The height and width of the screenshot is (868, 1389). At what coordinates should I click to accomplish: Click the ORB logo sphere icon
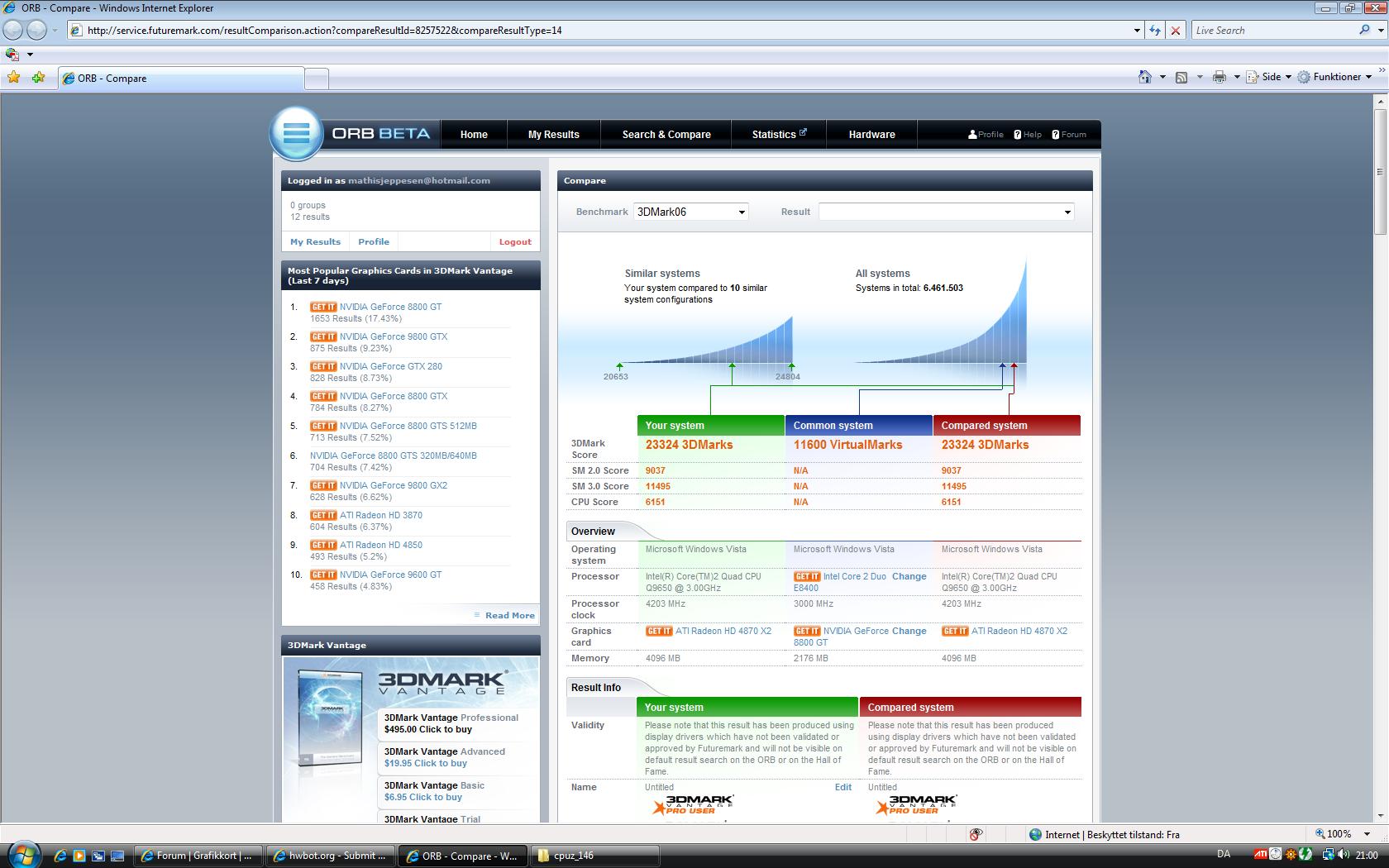pyautogui.click(x=296, y=132)
